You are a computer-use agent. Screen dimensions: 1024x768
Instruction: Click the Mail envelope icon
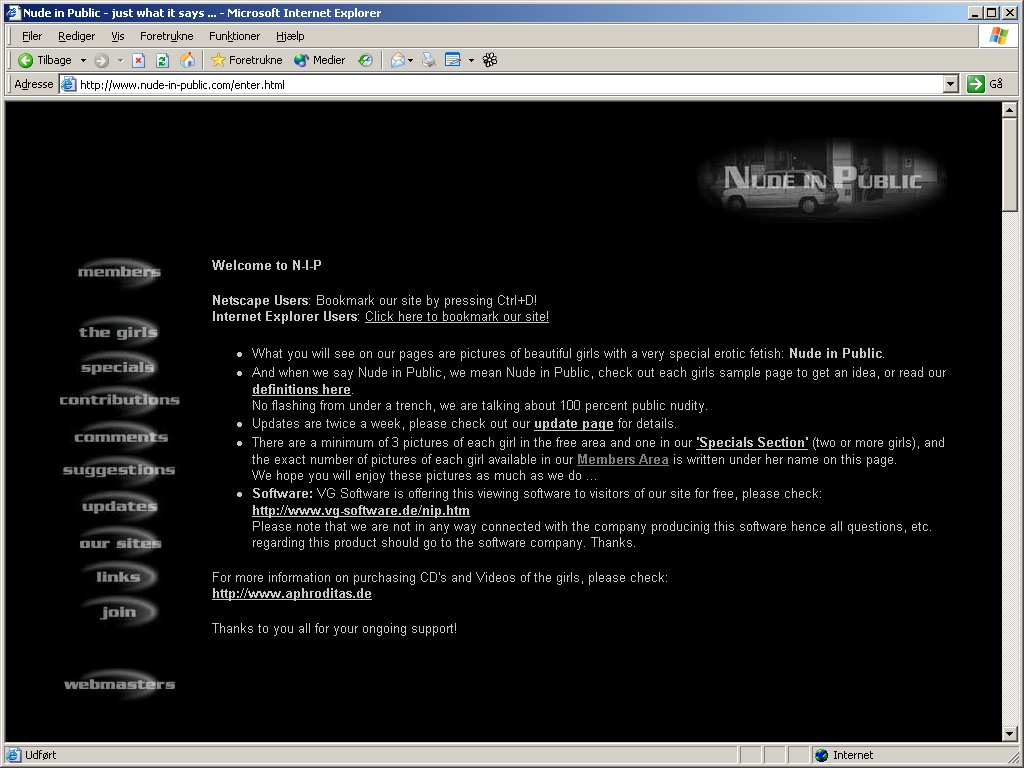pos(397,60)
